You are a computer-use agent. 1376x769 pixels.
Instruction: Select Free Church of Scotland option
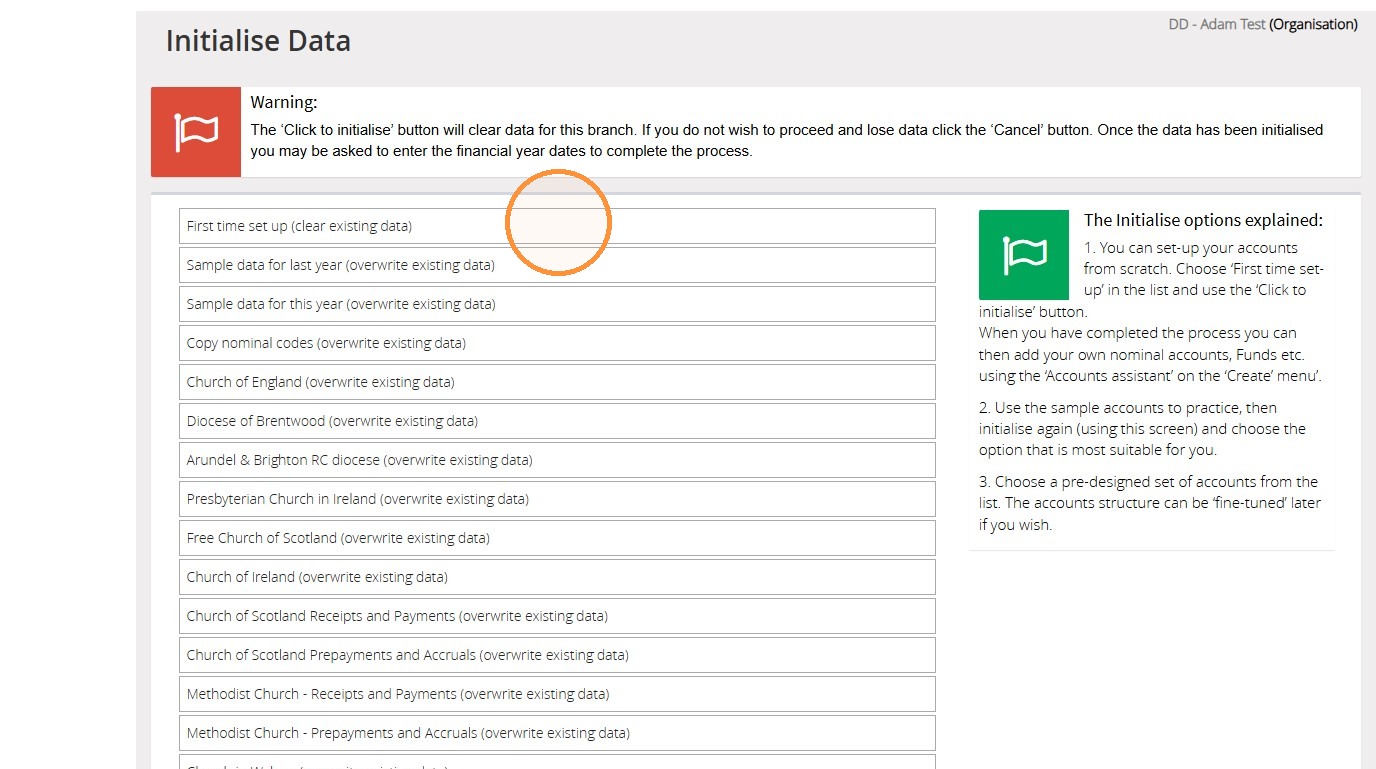click(x=557, y=538)
